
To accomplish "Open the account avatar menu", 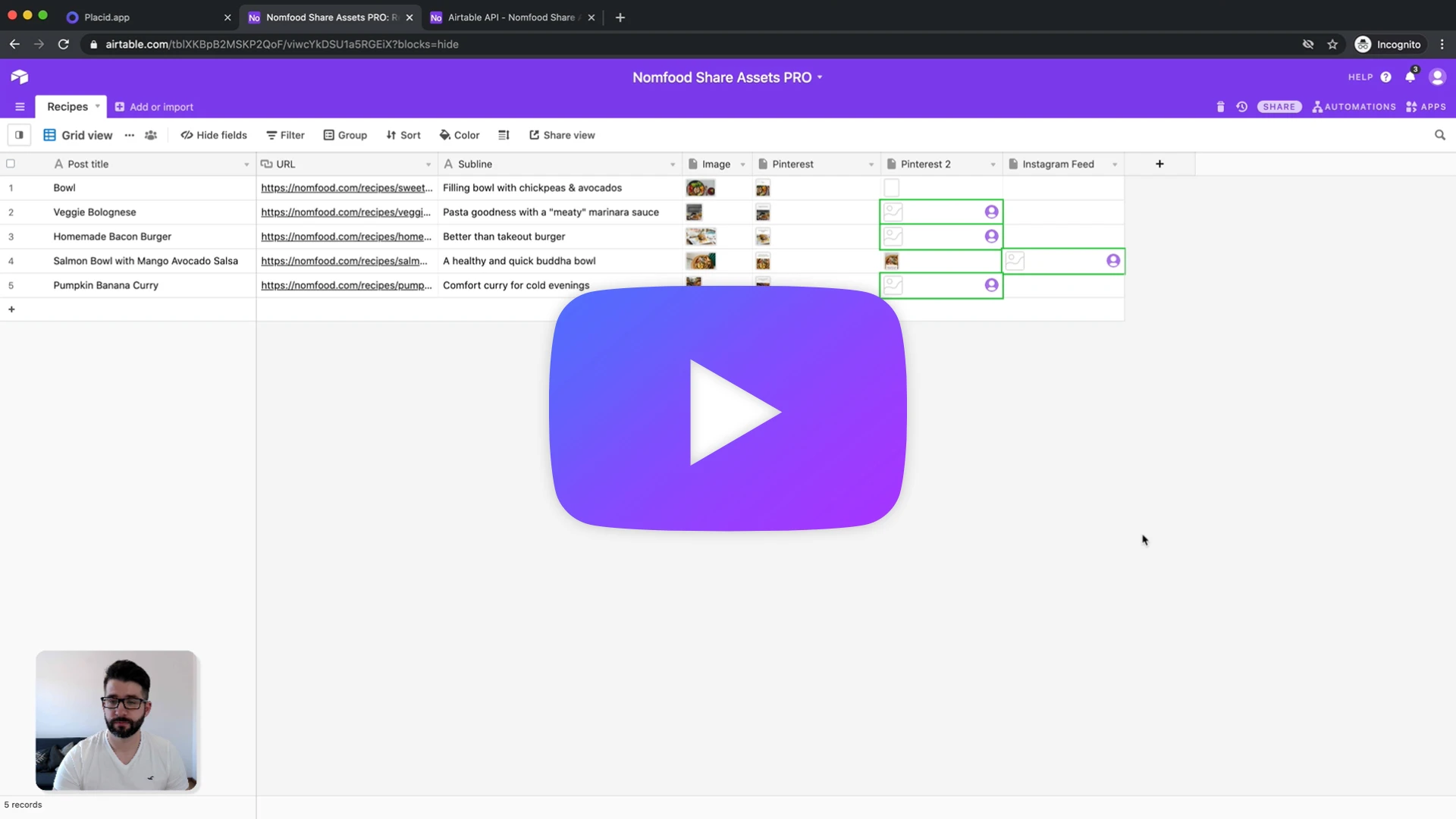I will 1437,77.
